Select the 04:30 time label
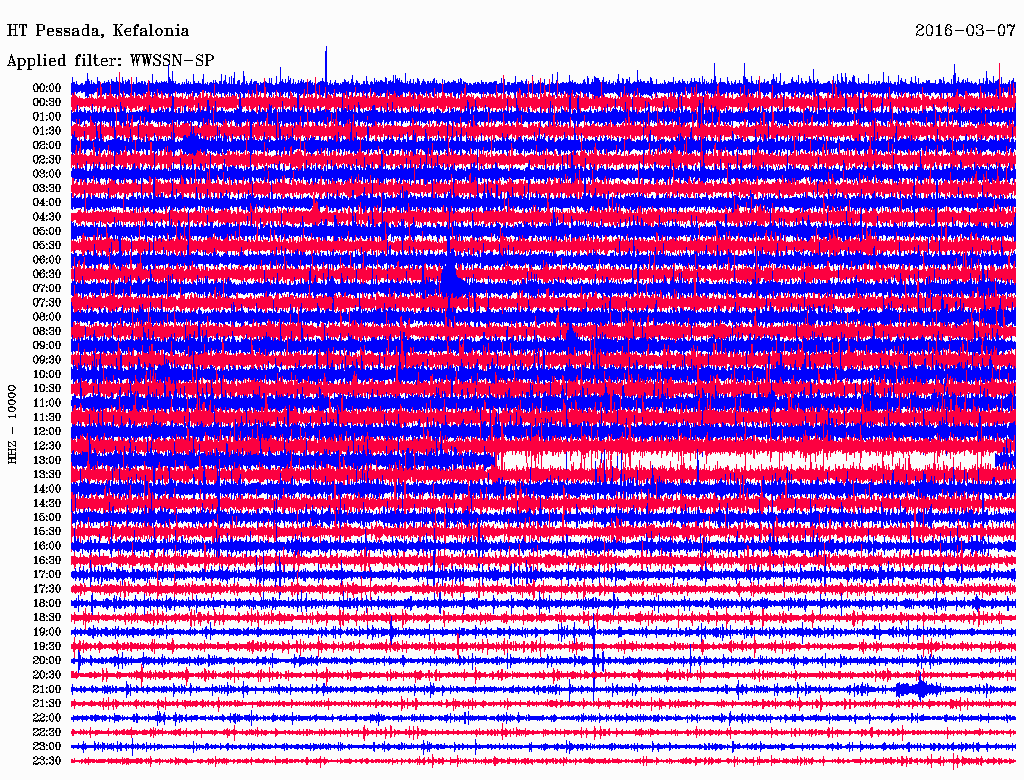Screen dimensions: 1024x780 (x=47, y=217)
